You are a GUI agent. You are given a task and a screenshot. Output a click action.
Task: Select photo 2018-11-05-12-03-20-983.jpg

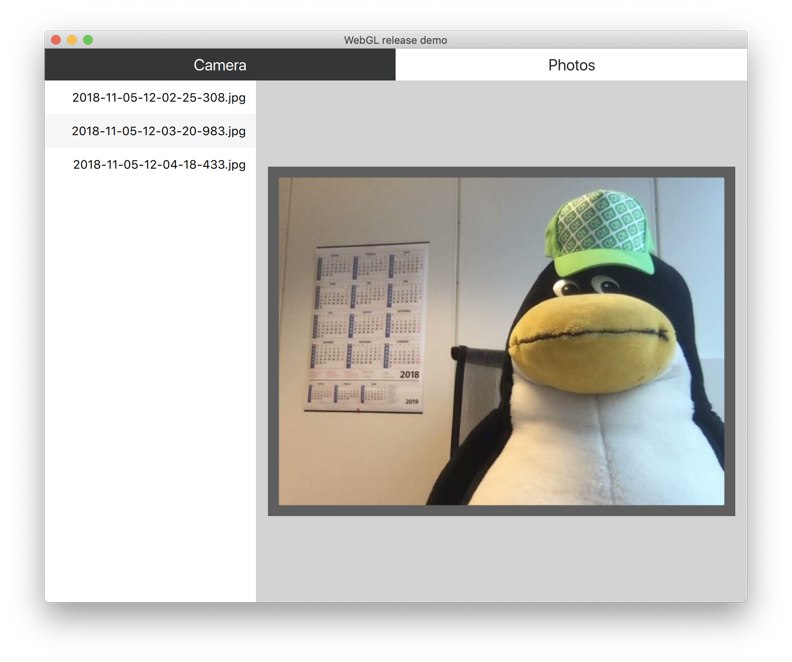tap(151, 131)
